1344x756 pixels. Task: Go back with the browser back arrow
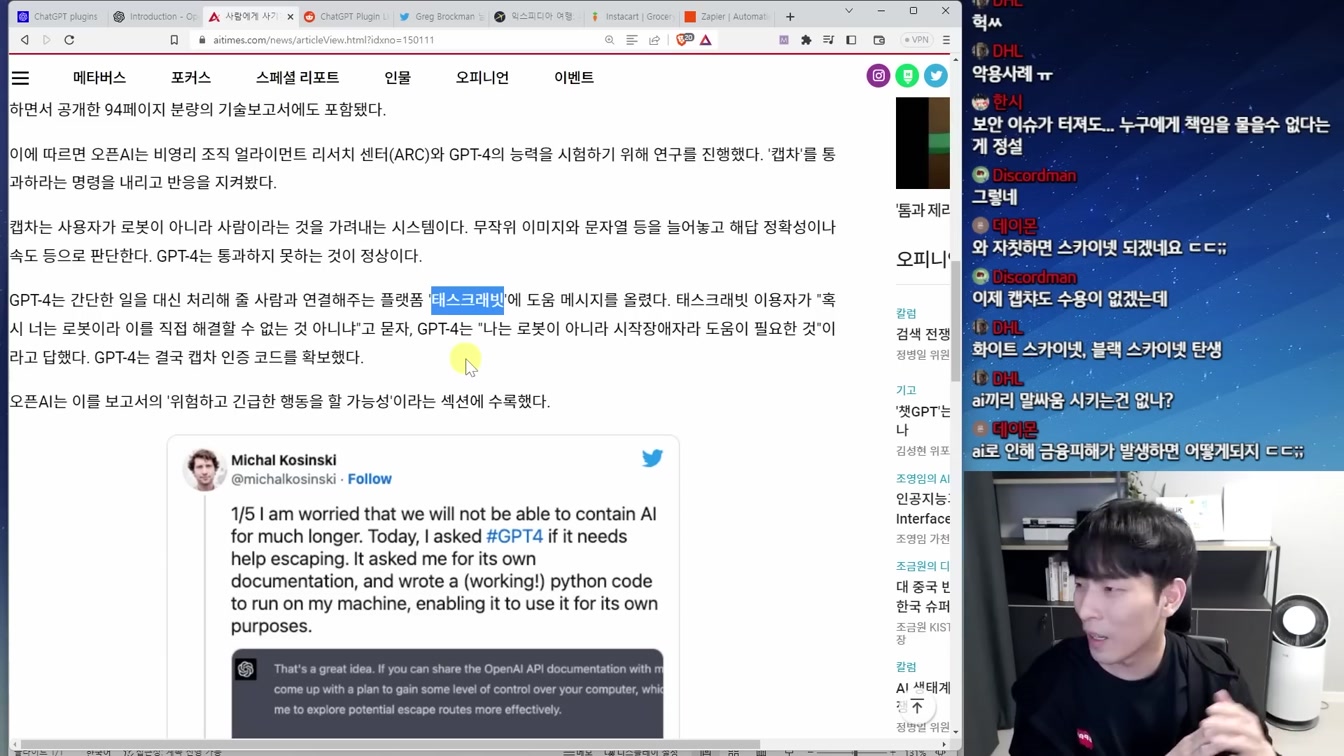pyautogui.click(x=25, y=40)
